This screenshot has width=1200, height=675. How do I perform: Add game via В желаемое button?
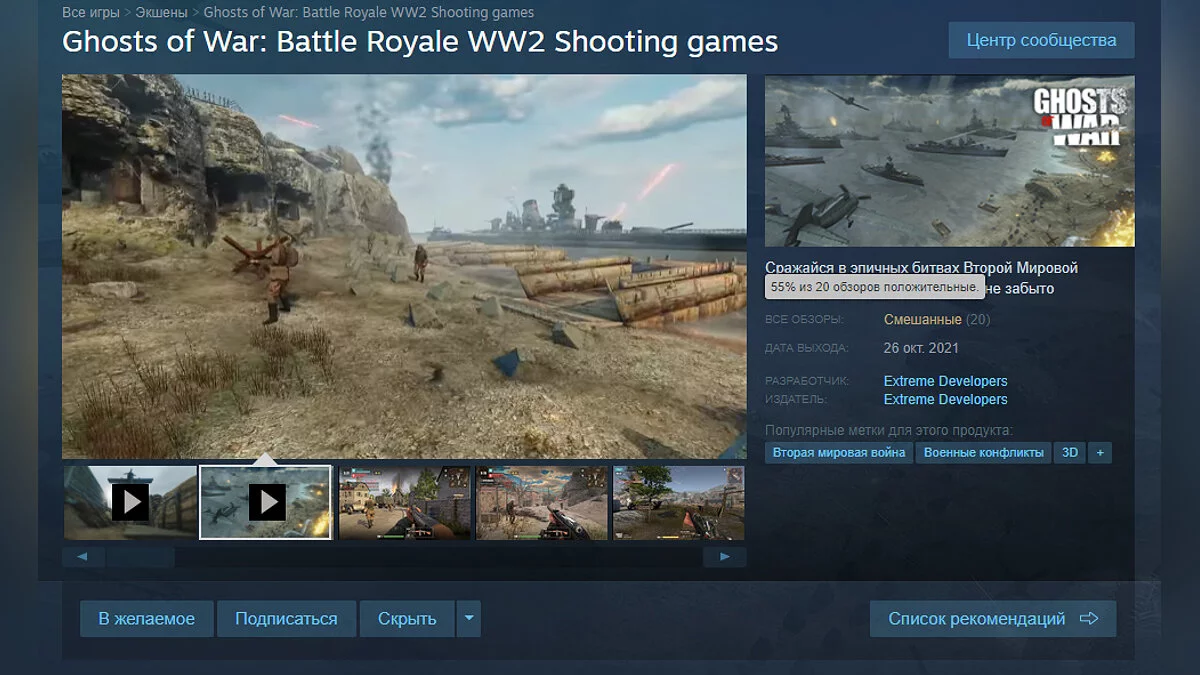pos(146,619)
